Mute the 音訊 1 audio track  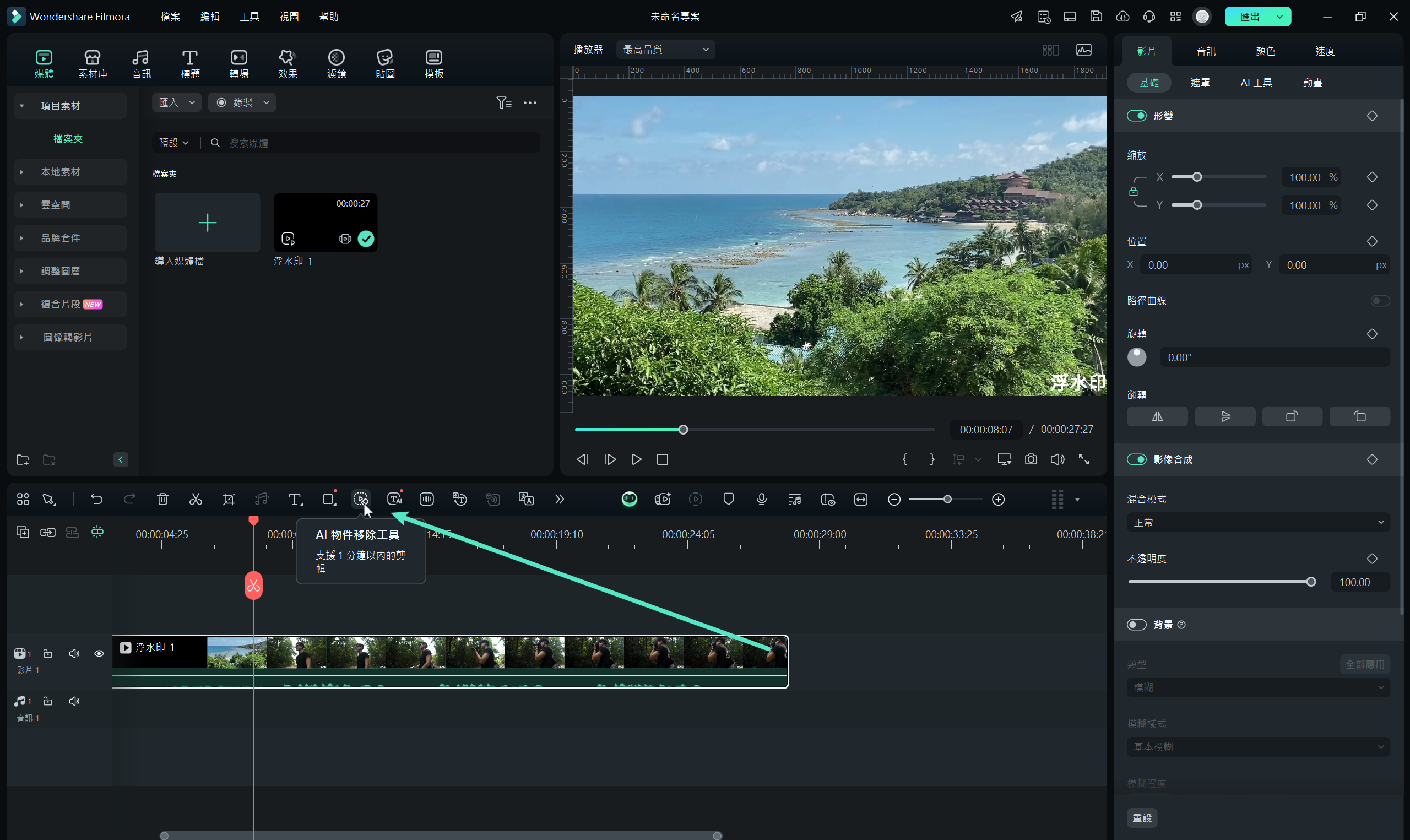click(x=74, y=701)
